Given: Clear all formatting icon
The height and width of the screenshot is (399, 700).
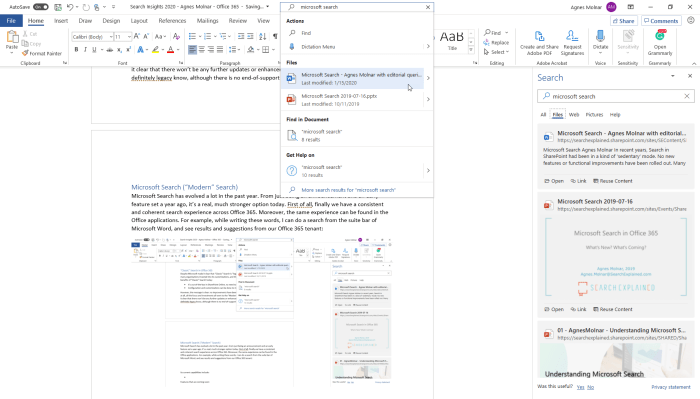Looking at the screenshot, I should [x=176, y=36].
